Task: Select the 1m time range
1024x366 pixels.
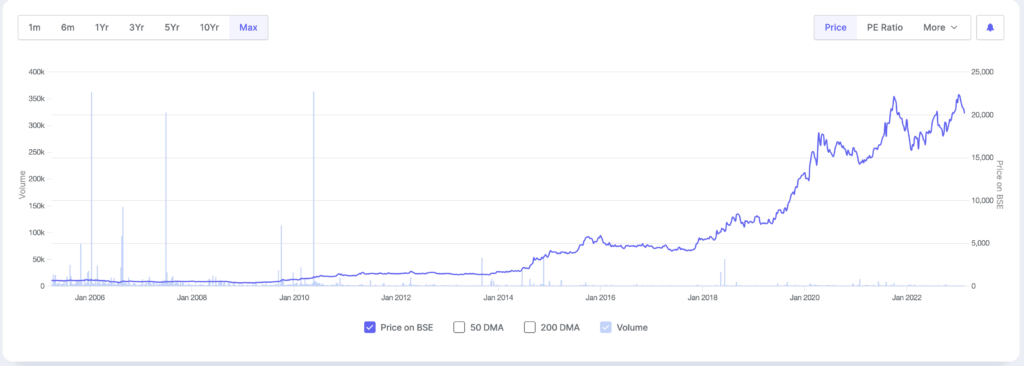Action: point(35,27)
